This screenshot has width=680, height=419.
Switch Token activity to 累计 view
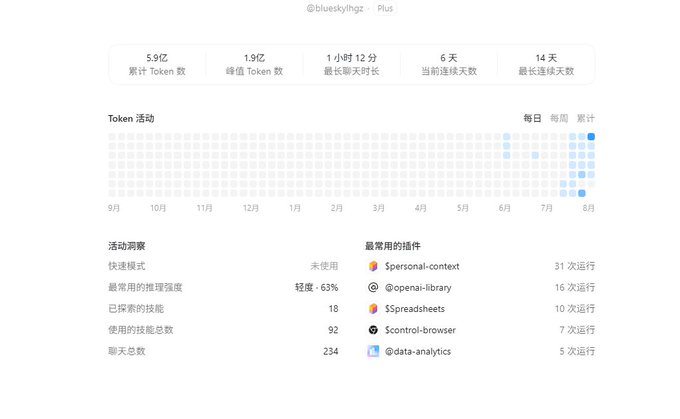click(x=585, y=118)
